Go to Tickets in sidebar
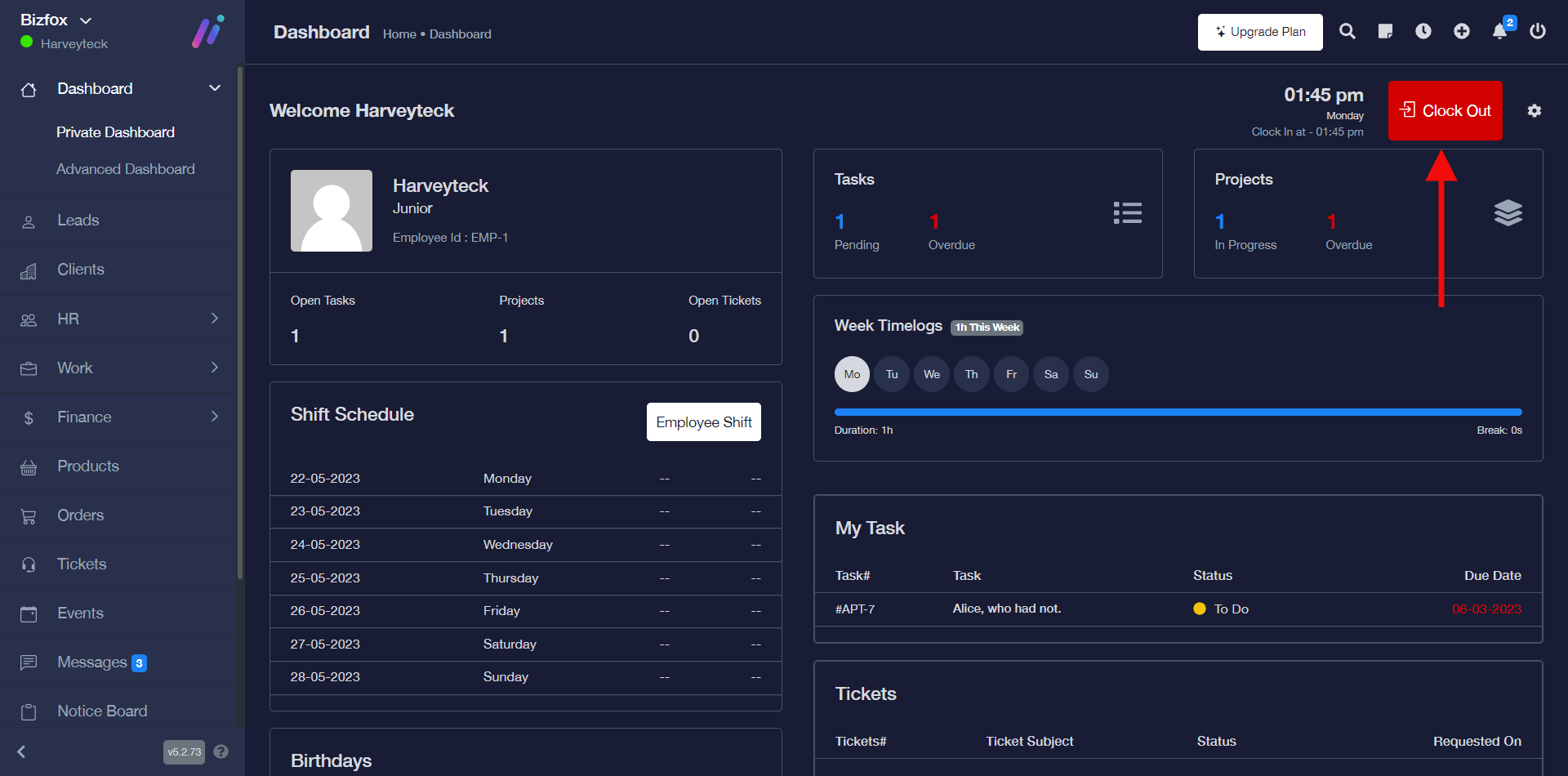Viewport: 1568px width, 776px height. click(x=82, y=564)
